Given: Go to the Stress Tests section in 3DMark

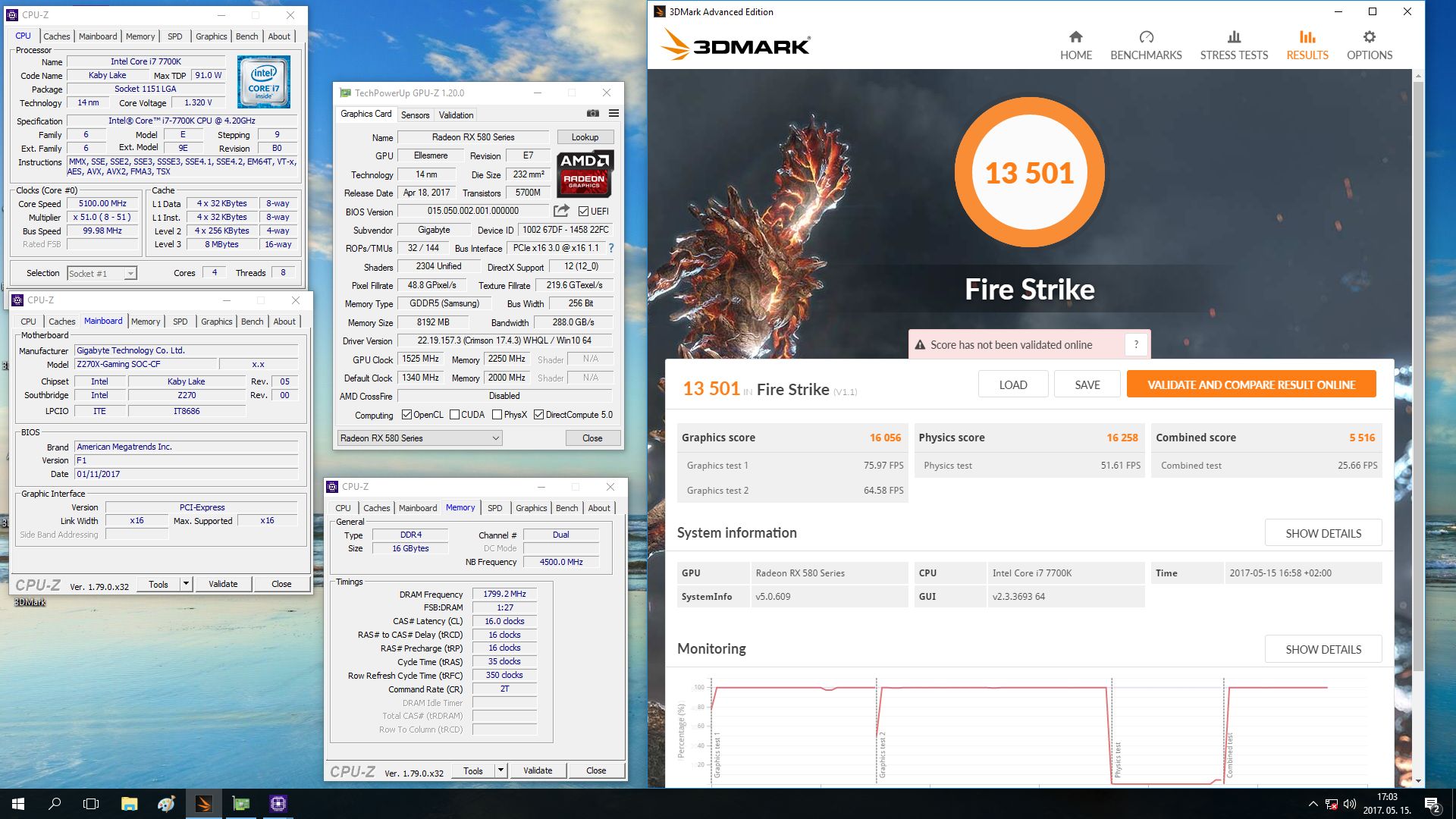Looking at the screenshot, I should tap(1234, 45).
